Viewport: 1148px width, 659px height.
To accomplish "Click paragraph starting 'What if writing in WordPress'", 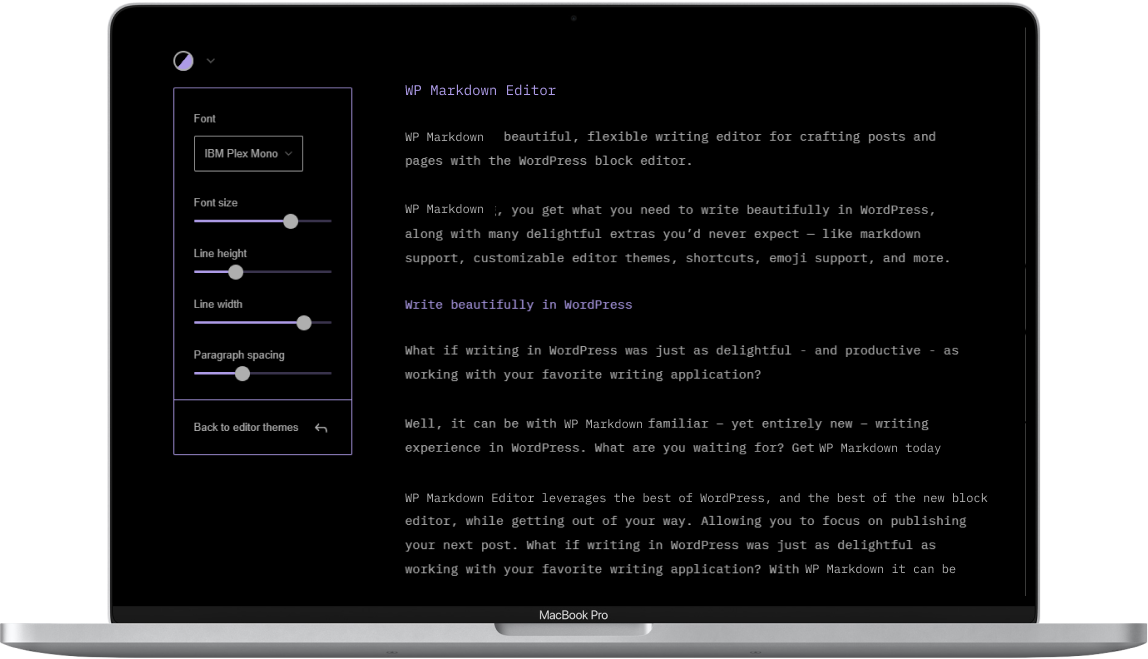I will point(682,362).
